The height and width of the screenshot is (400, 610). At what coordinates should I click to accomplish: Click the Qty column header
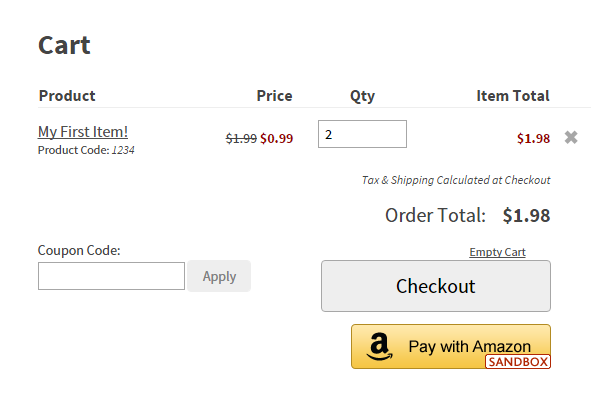pos(362,96)
